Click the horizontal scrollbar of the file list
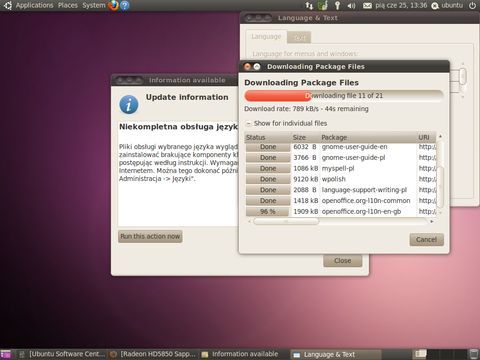The height and width of the screenshot is (360, 480). [x=286, y=221]
